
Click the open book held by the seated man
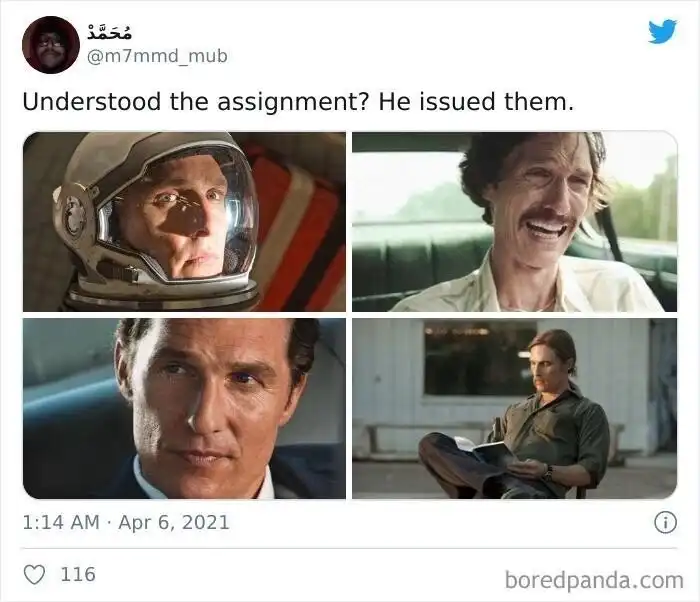(x=482, y=448)
